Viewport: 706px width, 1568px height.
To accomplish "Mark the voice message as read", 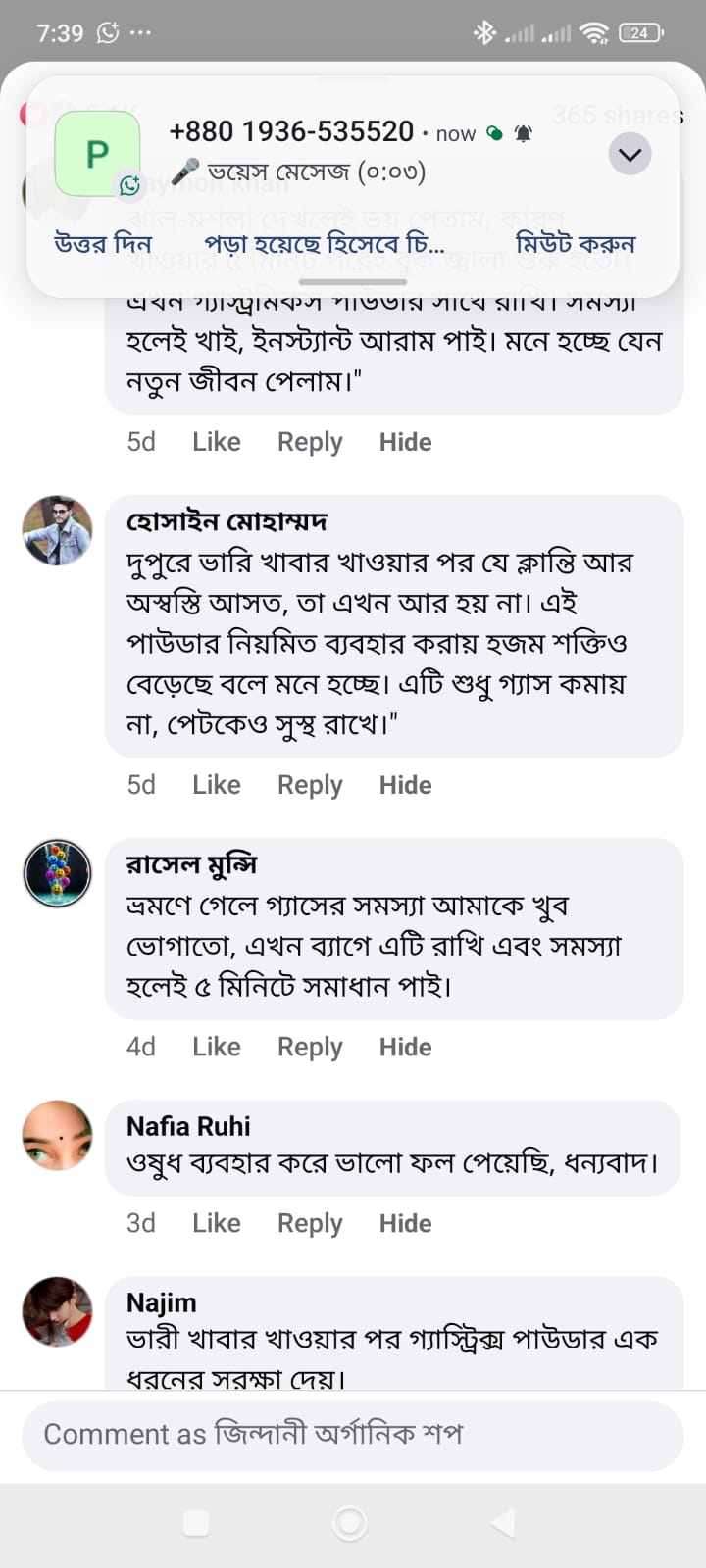I will [x=324, y=243].
